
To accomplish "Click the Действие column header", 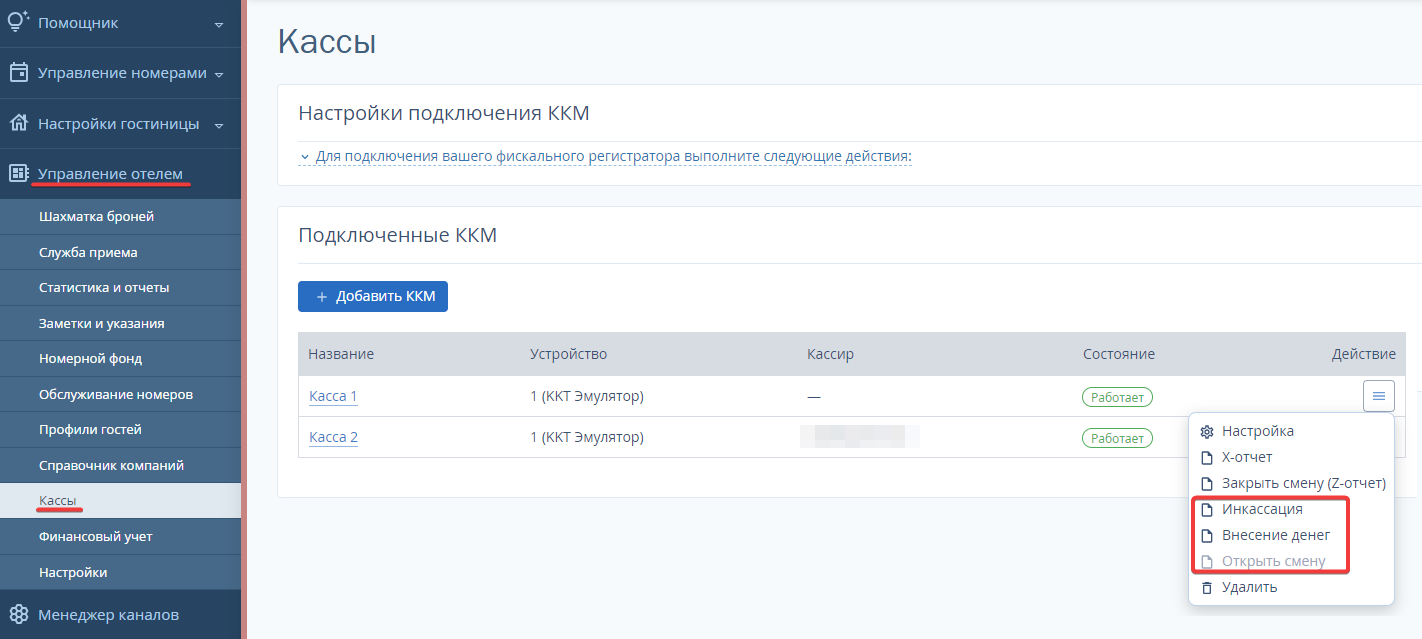I will pos(1364,354).
